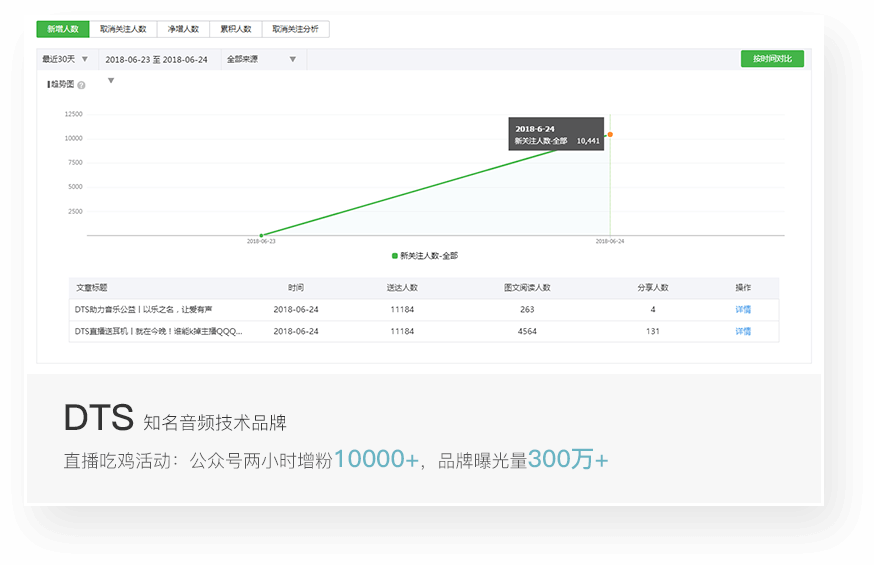Open 详情 for DTS直播送耳机 article
Image resolution: width=874 pixels, height=565 pixels.
[x=743, y=331]
